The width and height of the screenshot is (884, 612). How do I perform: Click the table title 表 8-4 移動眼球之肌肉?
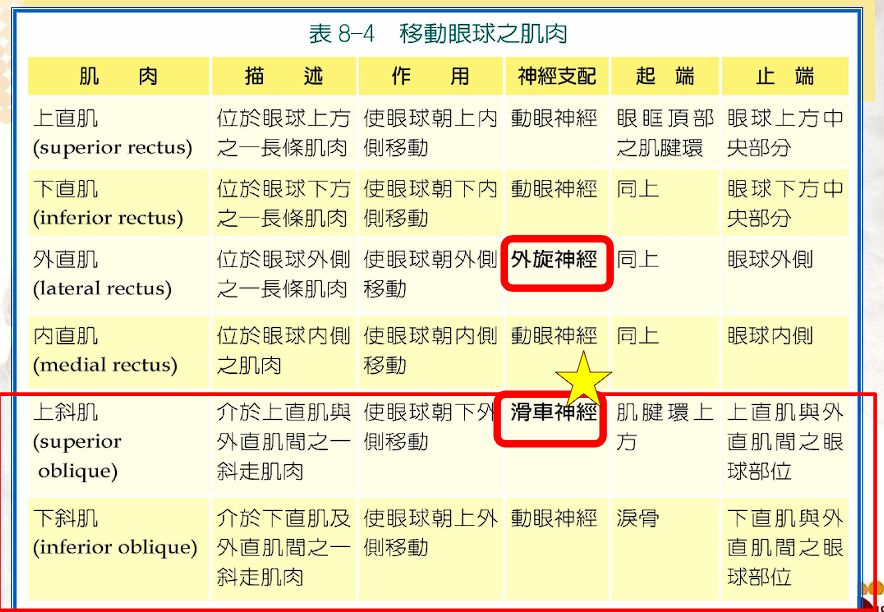438,34
